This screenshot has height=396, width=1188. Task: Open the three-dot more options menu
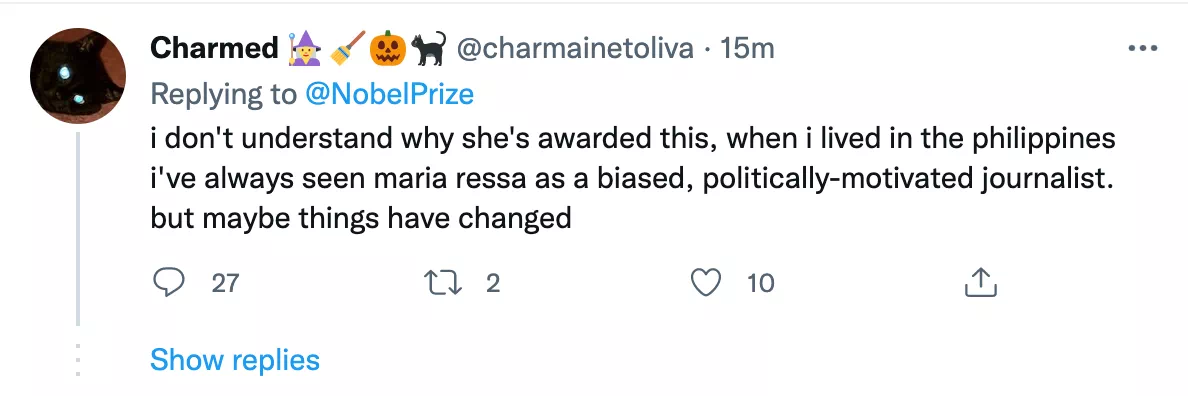pyautogui.click(x=1143, y=48)
